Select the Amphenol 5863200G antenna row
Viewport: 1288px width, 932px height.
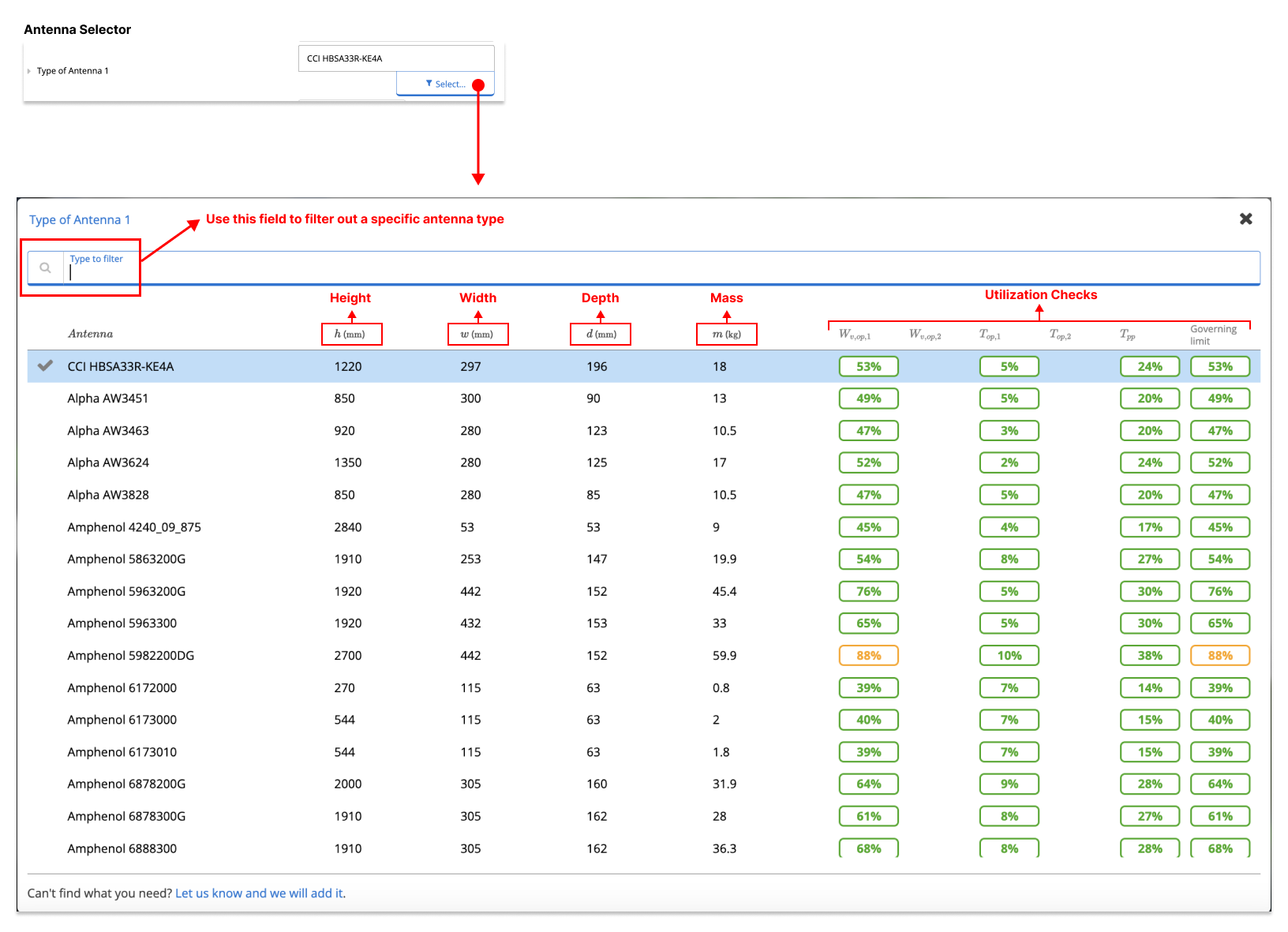(x=643, y=559)
